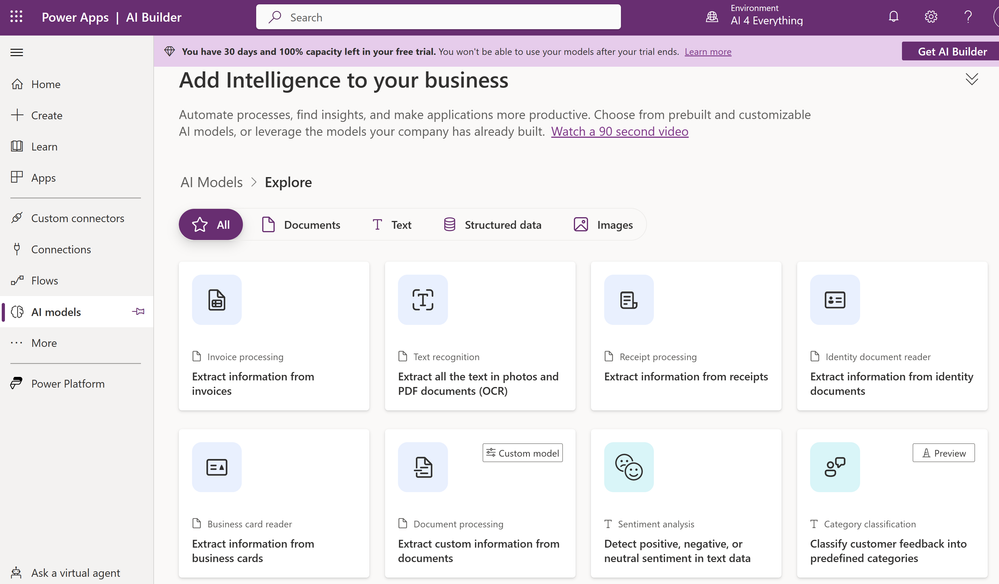The image size is (999, 584).
Task: Click the Category classification card icon
Action: tap(835, 467)
